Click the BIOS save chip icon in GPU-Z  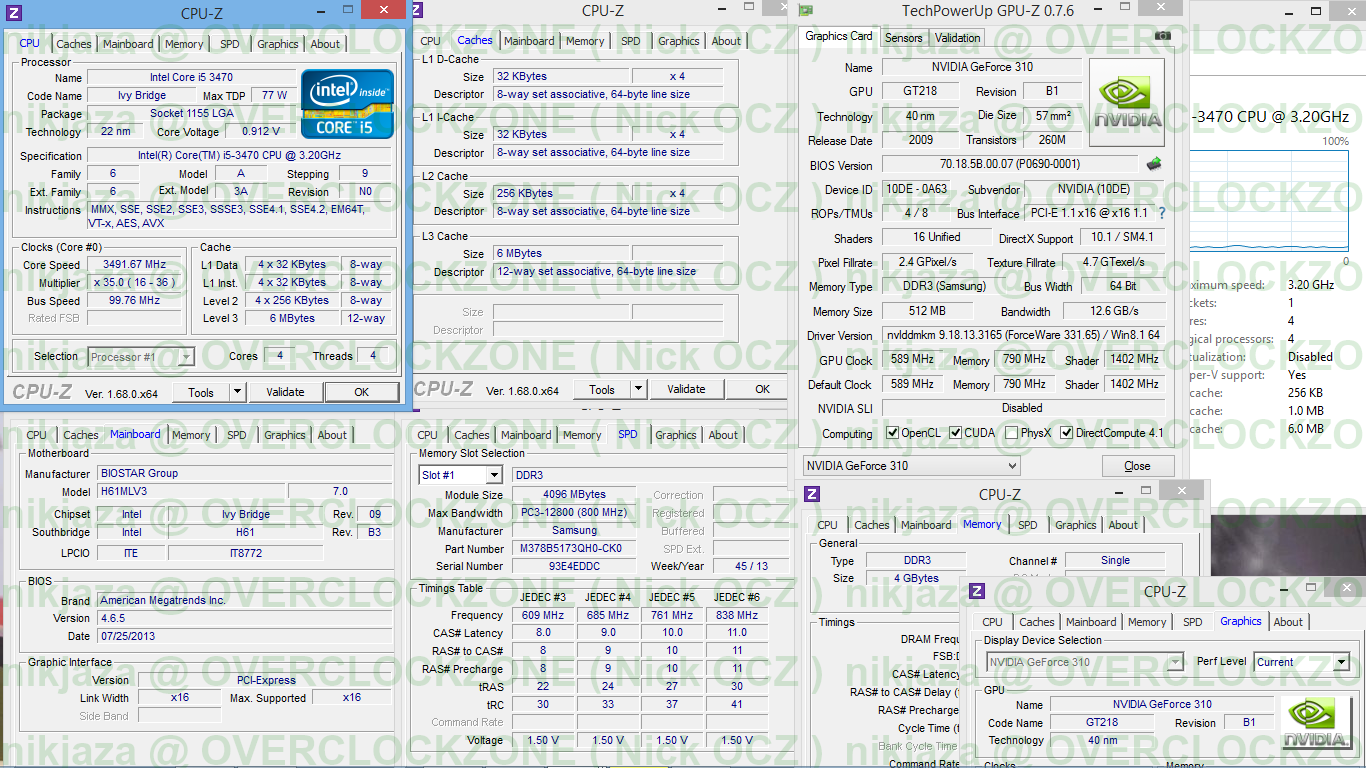[1154, 164]
